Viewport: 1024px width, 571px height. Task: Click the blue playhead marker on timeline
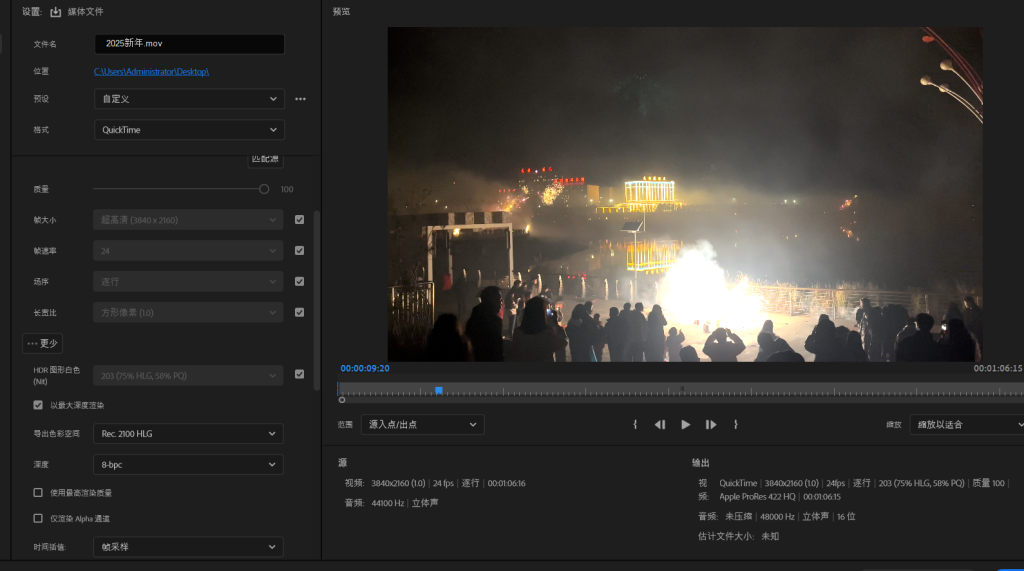pos(439,390)
